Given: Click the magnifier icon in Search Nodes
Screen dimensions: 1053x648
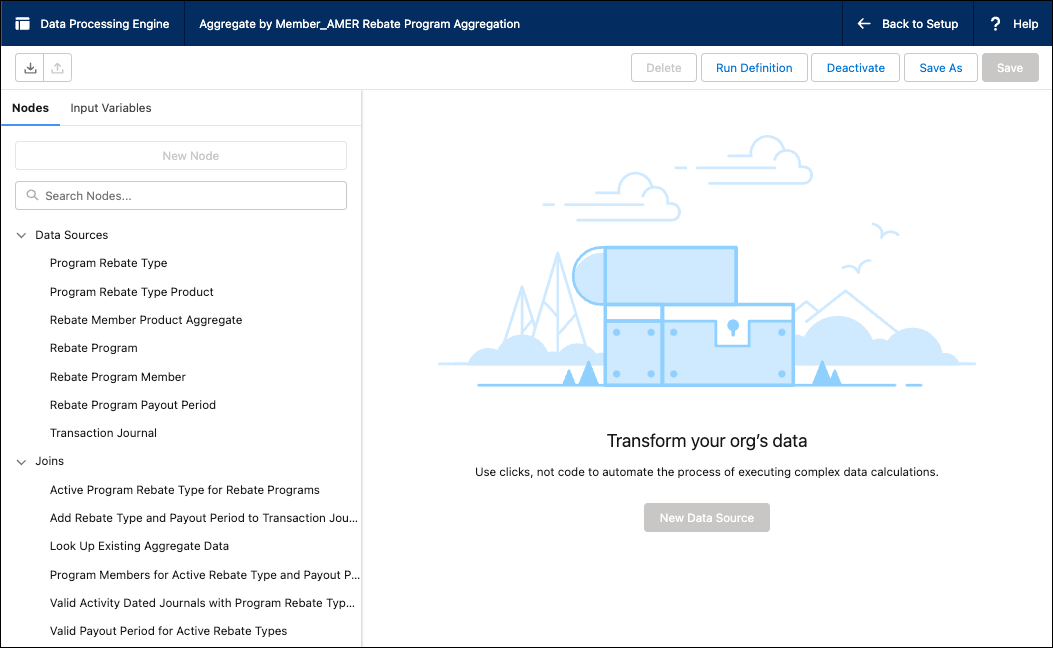Looking at the screenshot, I should 31,195.
